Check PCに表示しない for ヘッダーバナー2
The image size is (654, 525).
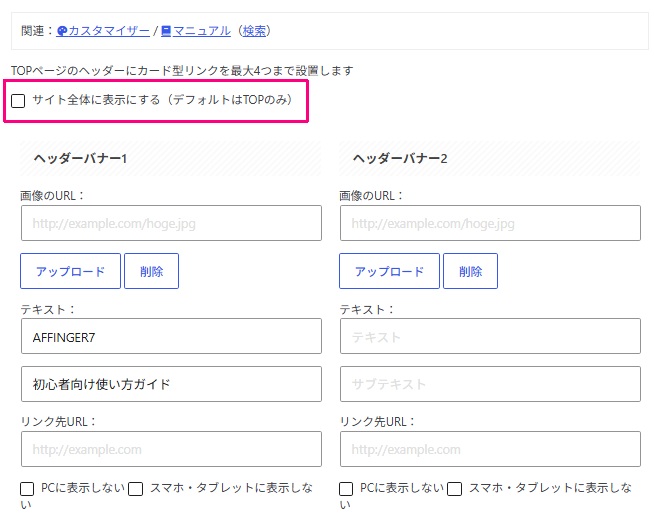(346, 489)
